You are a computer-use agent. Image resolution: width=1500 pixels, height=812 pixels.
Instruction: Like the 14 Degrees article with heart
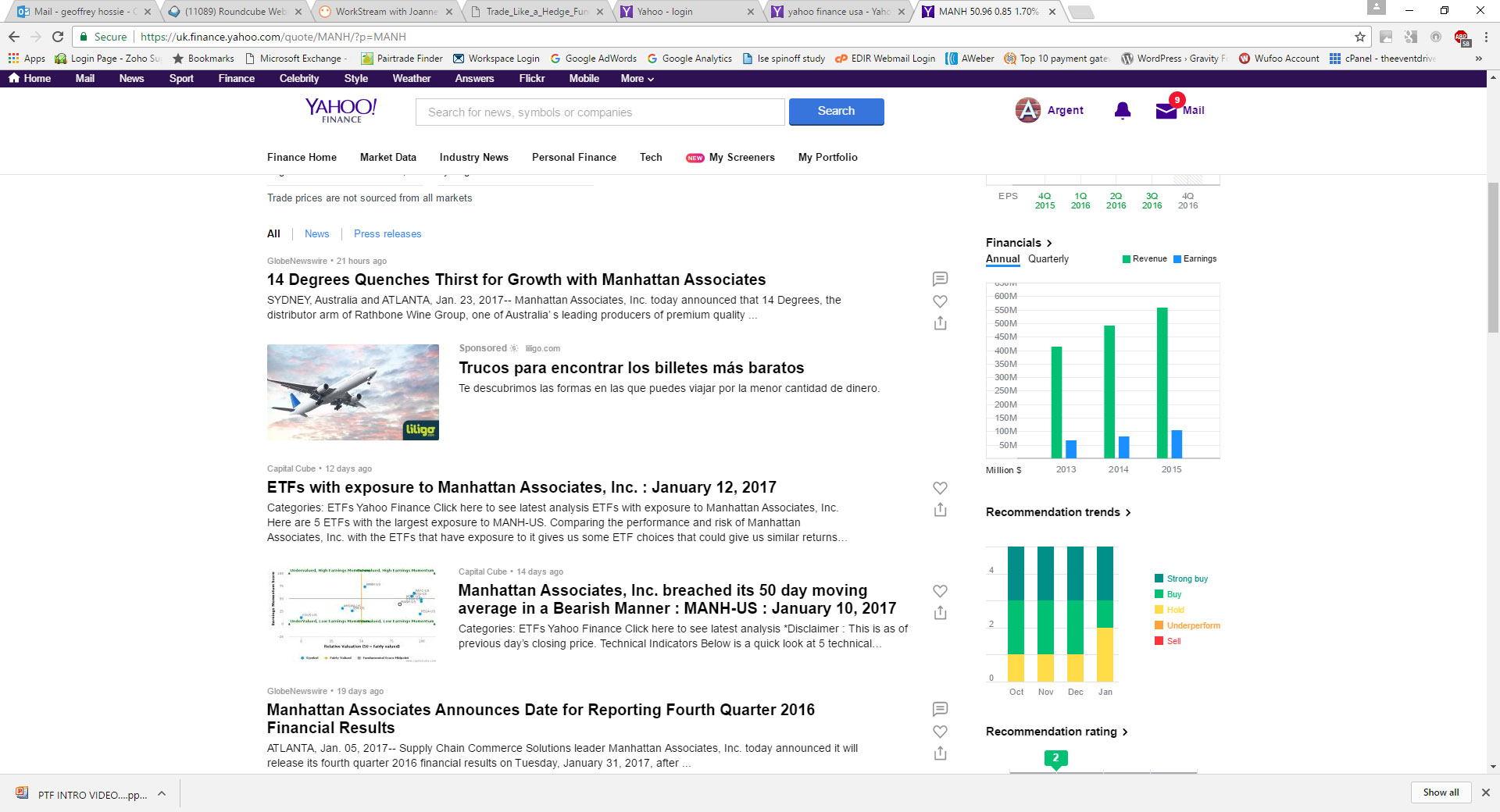click(x=940, y=301)
